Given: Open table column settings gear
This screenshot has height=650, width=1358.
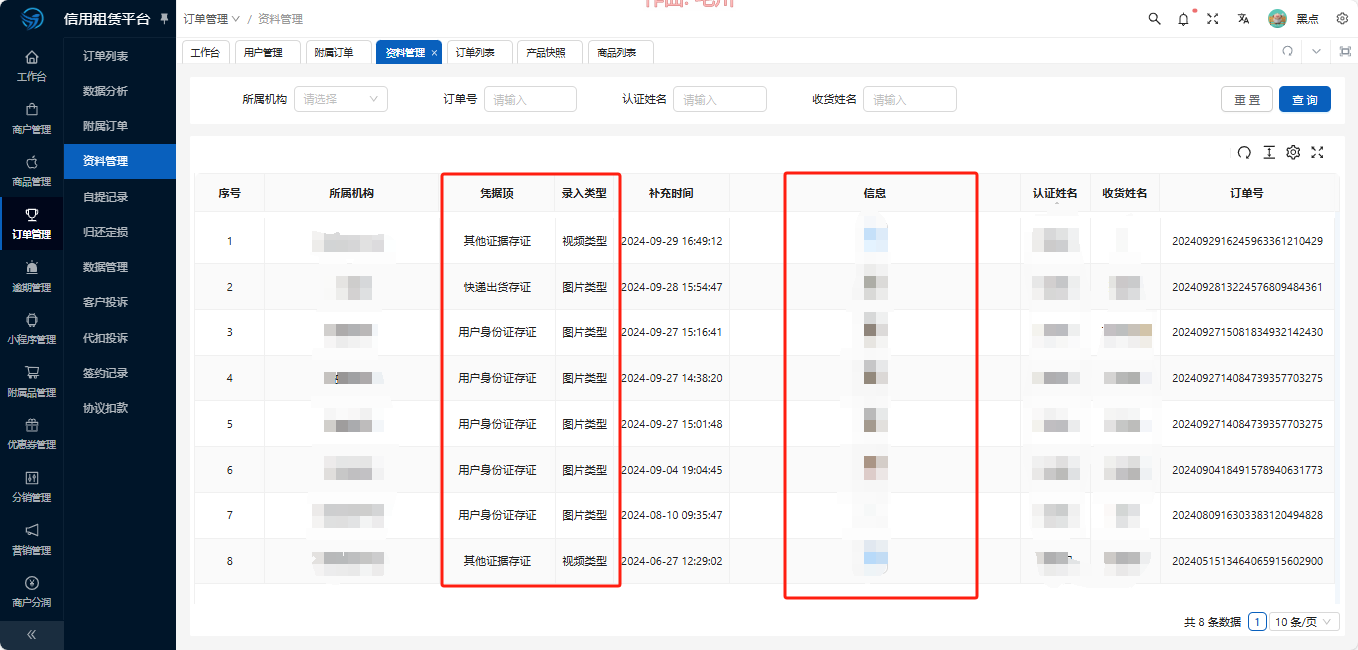Looking at the screenshot, I should (x=1293, y=152).
